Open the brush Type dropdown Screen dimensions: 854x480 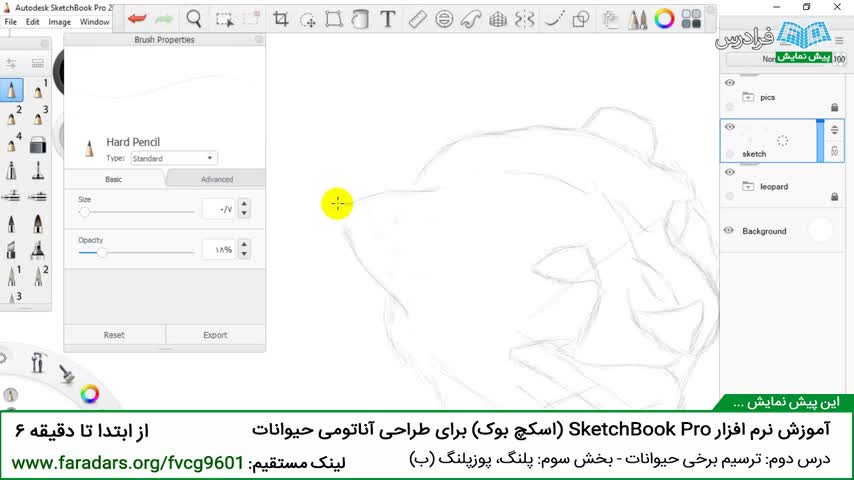pyautogui.click(x=174, y=158)
